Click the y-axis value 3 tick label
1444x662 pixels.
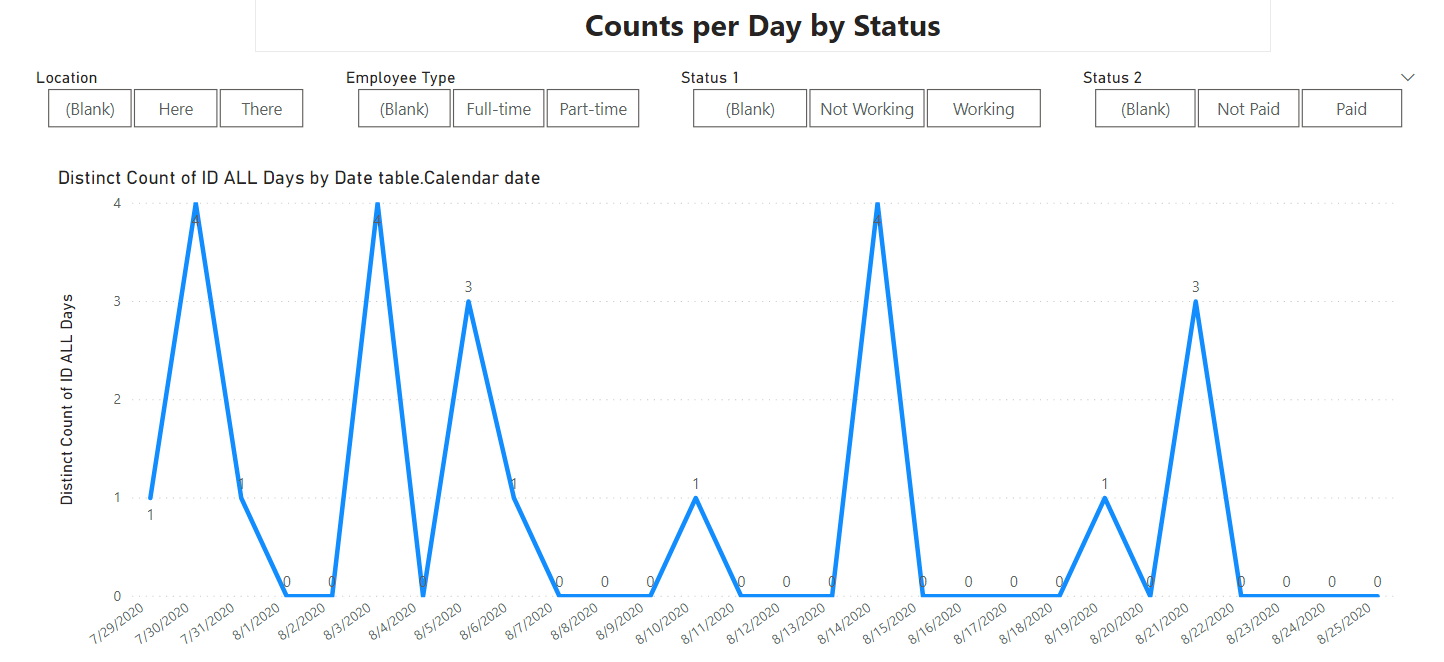click(117, 301)
